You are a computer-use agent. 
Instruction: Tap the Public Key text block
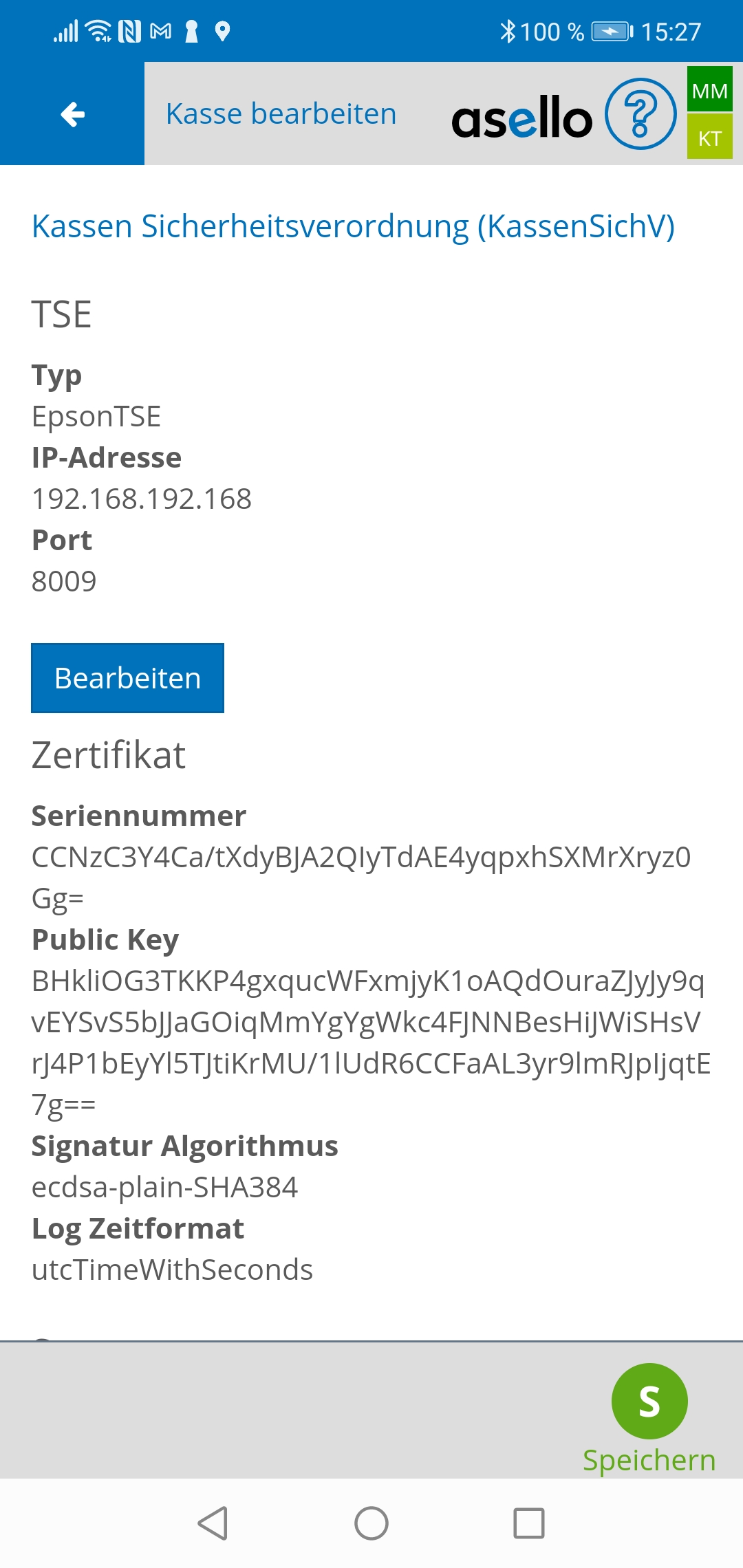[370, 1042]
